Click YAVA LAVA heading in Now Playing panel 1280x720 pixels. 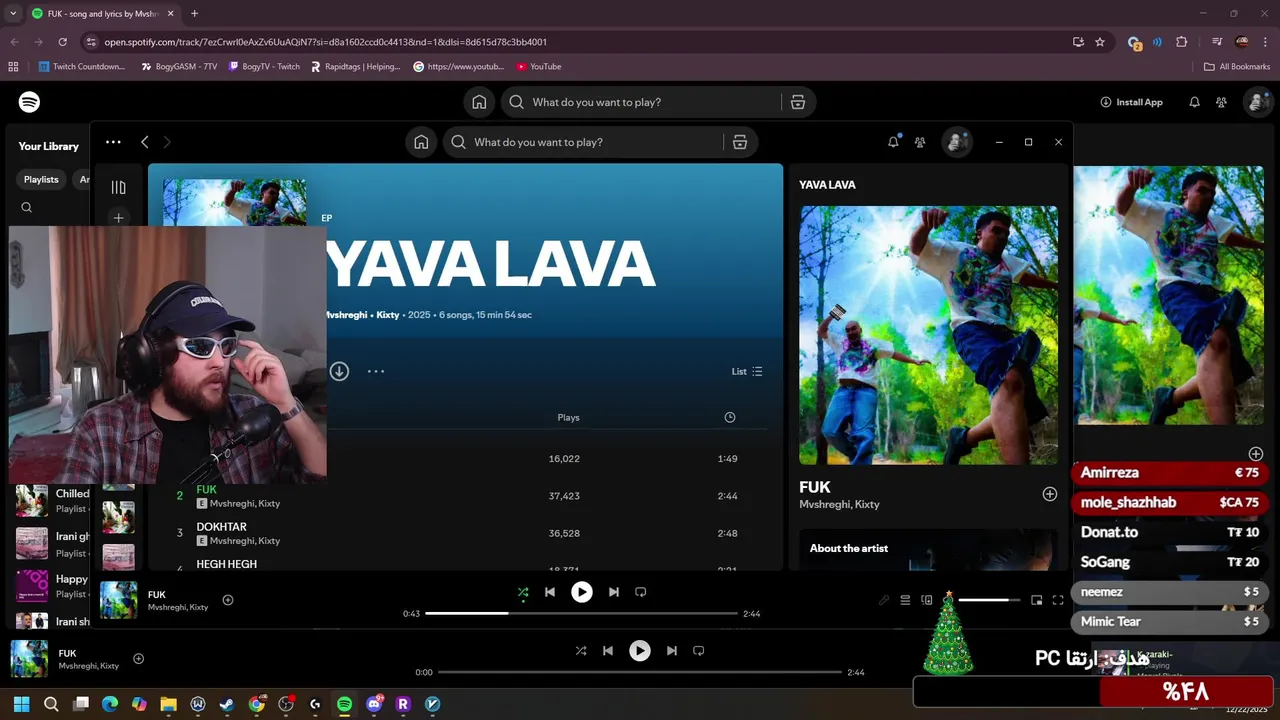[x=827, y=185]
